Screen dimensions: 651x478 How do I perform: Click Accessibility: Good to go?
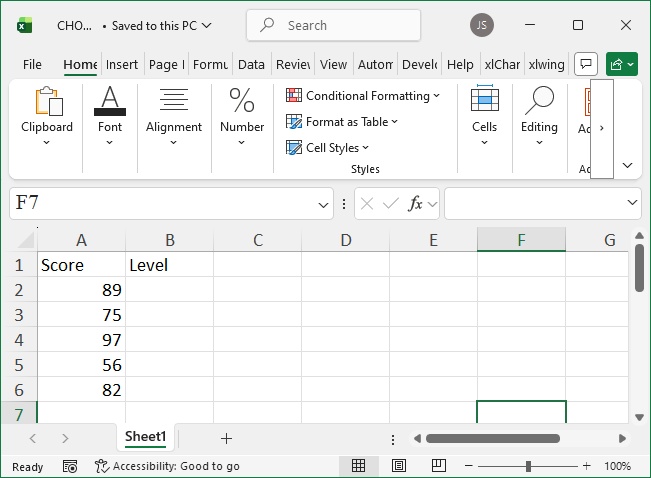click(x=167, y=466)
